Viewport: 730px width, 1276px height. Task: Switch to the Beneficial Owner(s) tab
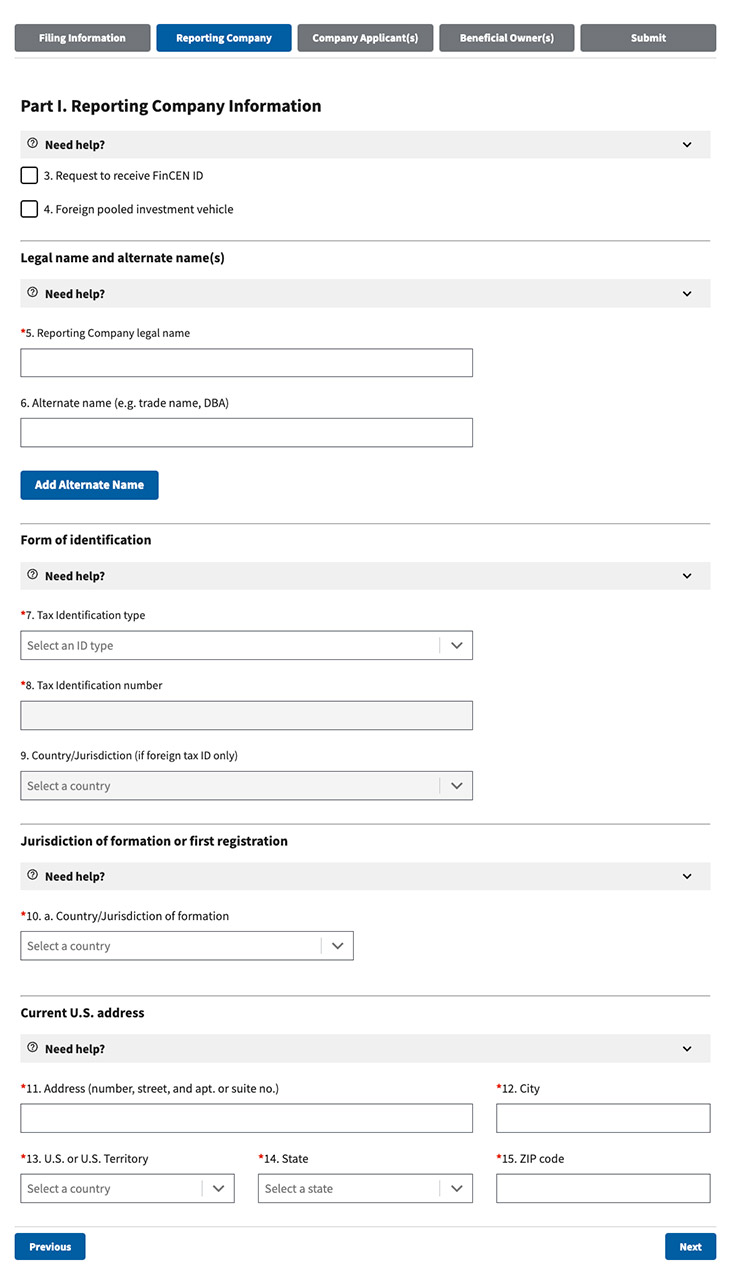[x=506, y=37]
